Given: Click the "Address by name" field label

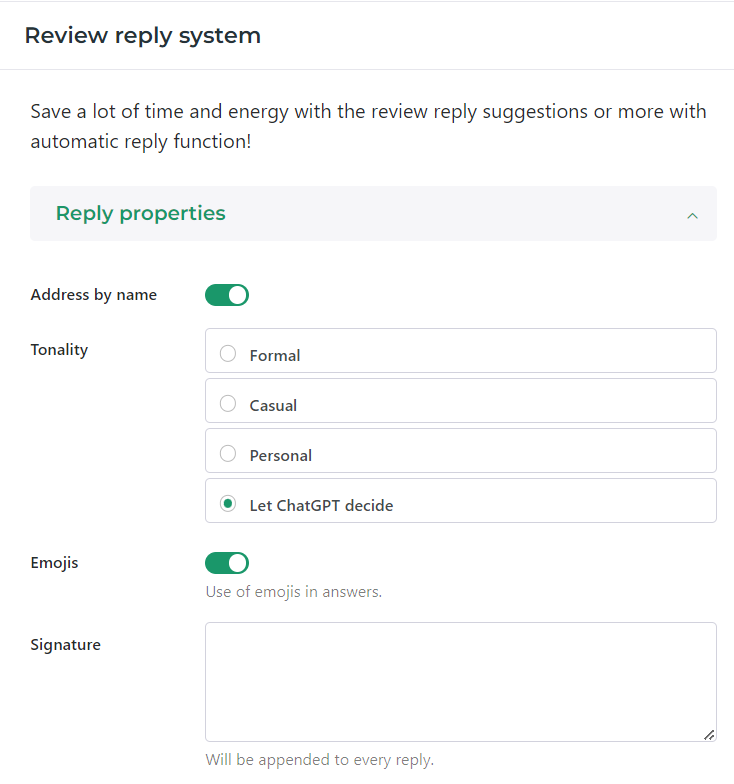Looking at the screenshot, I should pos(94,295).
